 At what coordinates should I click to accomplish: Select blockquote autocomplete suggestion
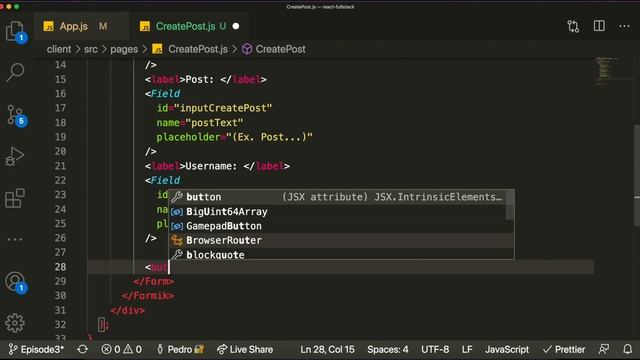pyautogui.click(x=341, y=254)
